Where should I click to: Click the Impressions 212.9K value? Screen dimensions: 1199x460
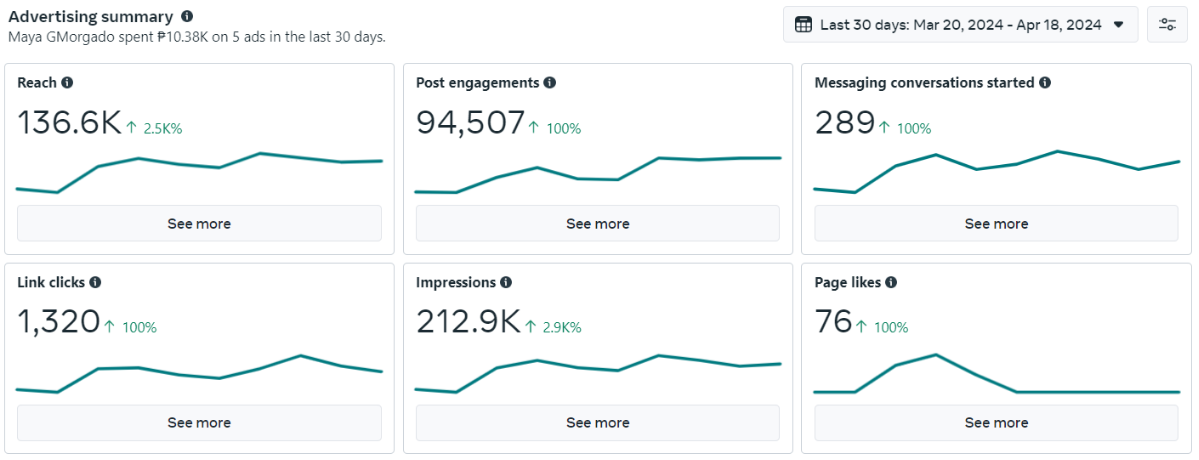click(468, 322)
